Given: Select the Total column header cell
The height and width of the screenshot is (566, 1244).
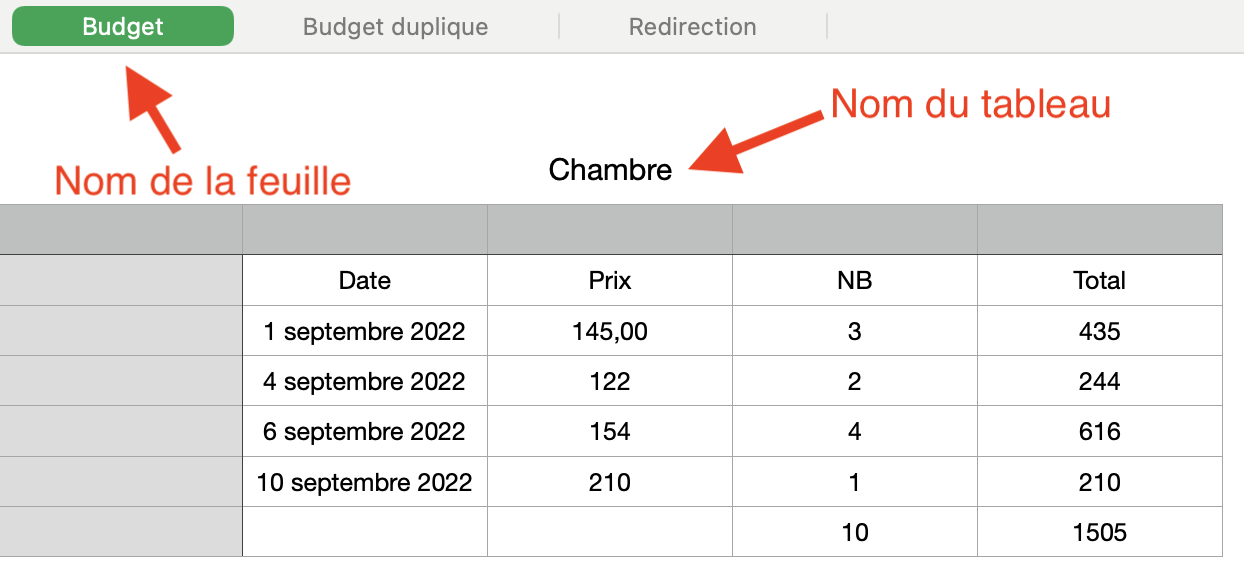Looking at the screenshot, I should pyautogui.click(x=1100, y=281).
